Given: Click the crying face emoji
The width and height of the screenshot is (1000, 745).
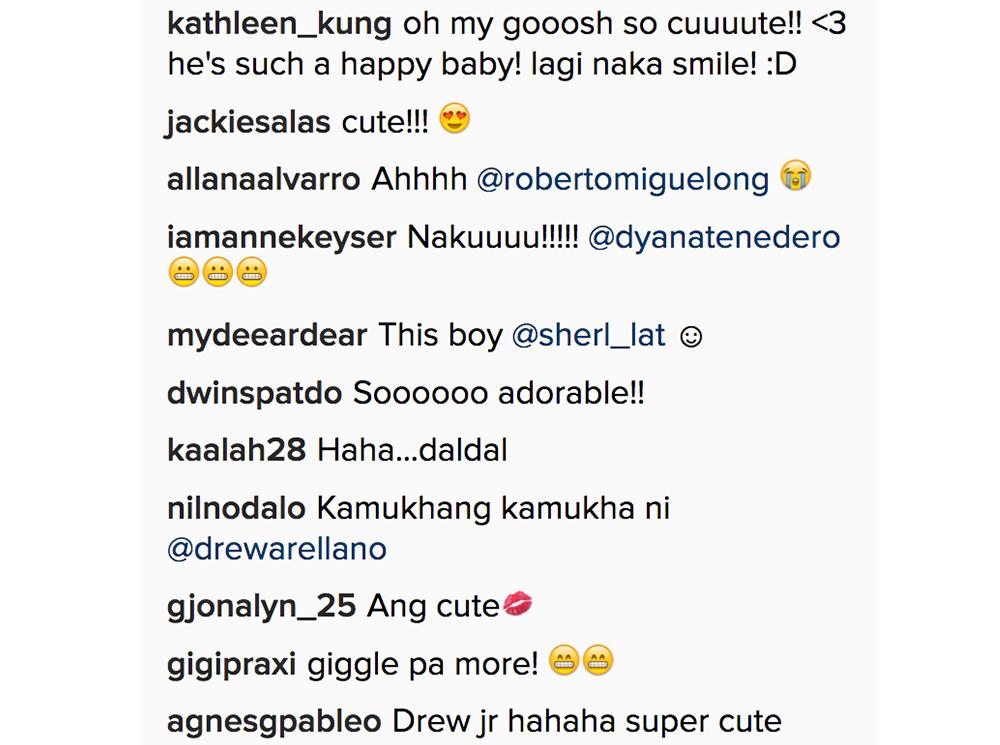Looking at the screenshot, I should (797, 177).
